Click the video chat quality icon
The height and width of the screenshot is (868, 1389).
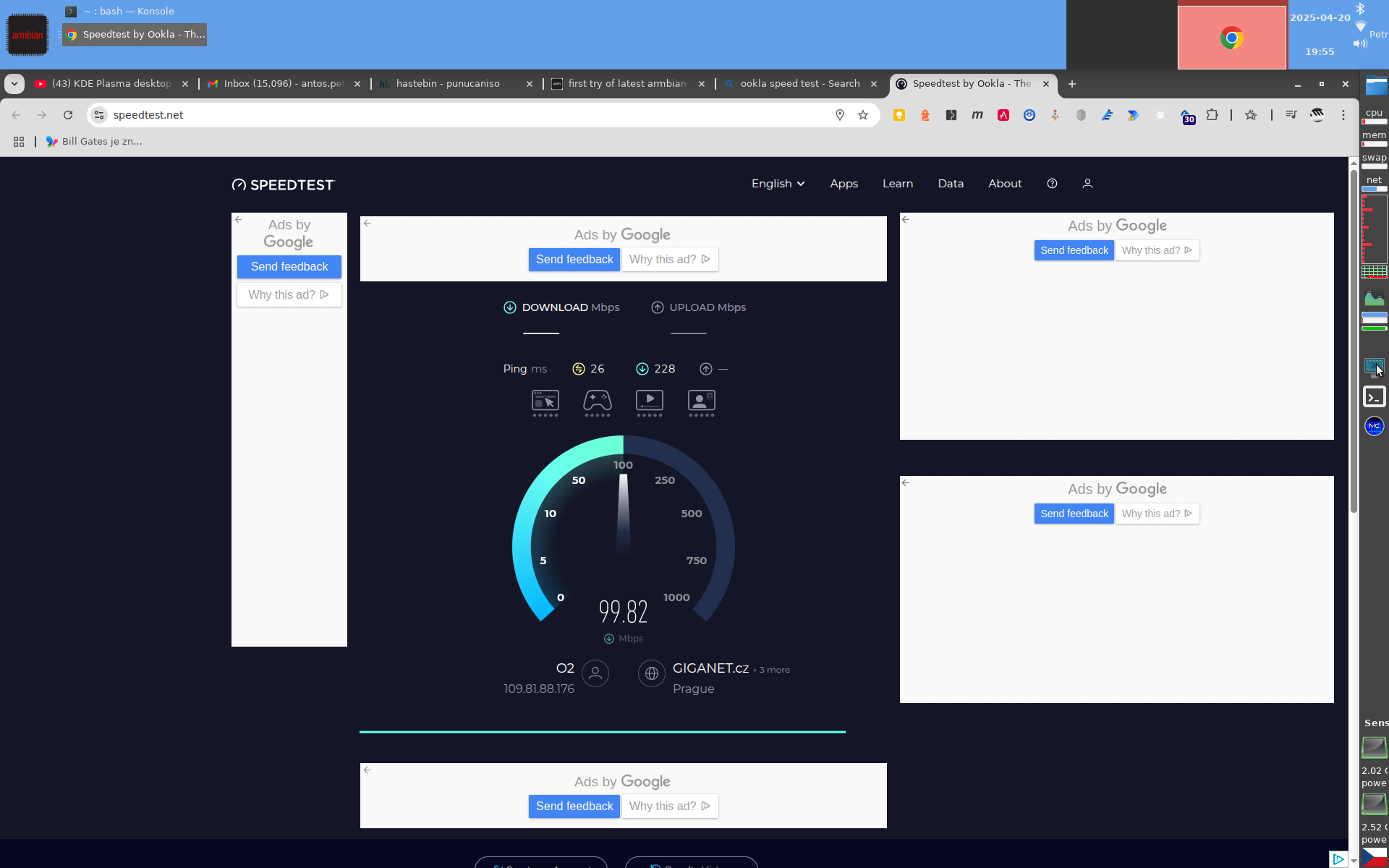pyautogui.click(x=701, y=401)
